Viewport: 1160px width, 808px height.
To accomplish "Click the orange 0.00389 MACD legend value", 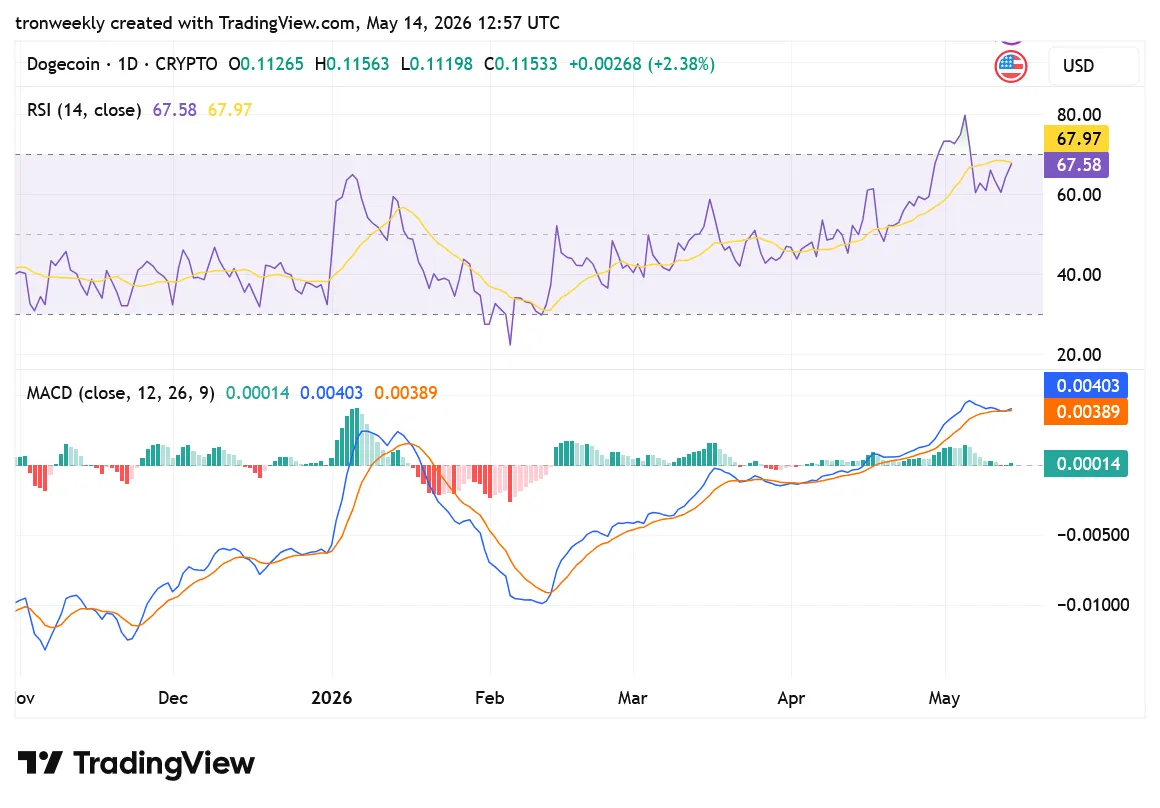I will pos(405,393).
